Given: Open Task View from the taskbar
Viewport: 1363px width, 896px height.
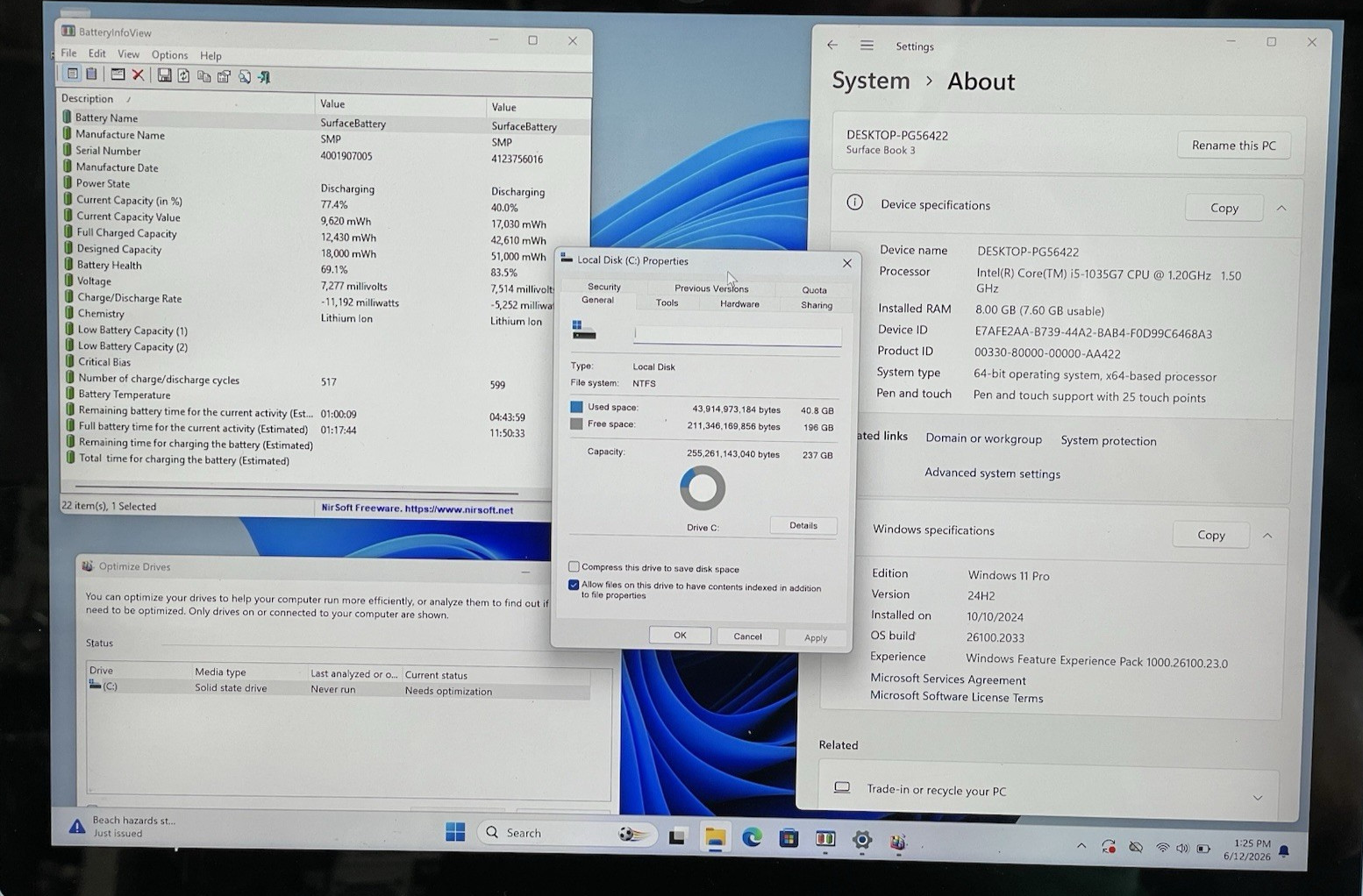Looking at the screenshot, I should click(676, 836).
